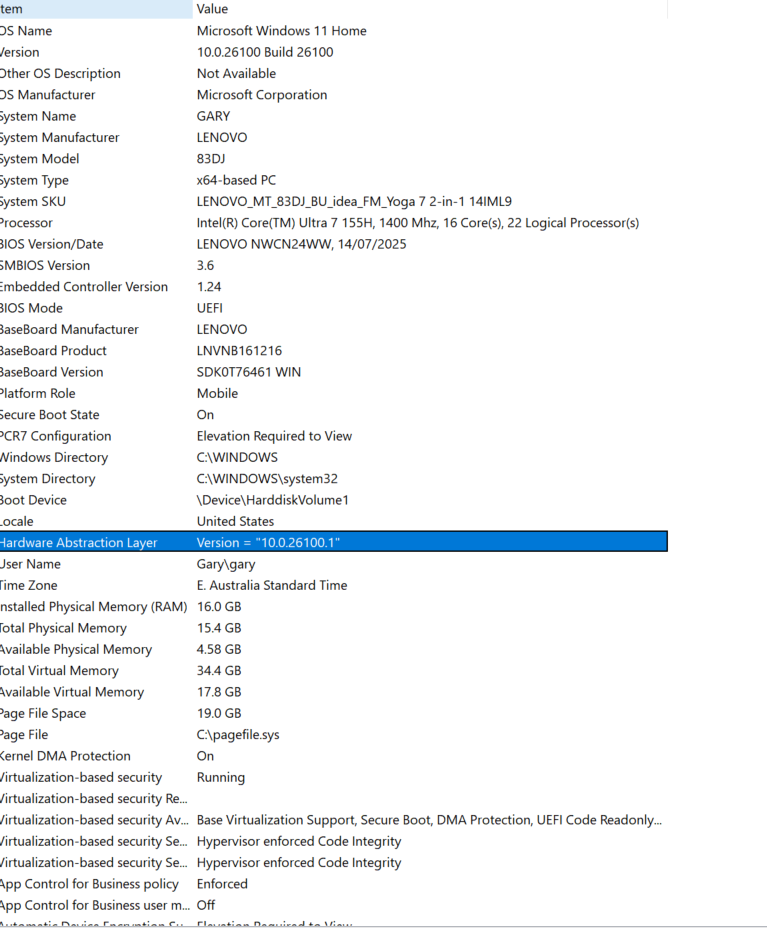Select the Locale row
Image resolution: width=767 pixels, height=928 pixels.
coord(334,521)
